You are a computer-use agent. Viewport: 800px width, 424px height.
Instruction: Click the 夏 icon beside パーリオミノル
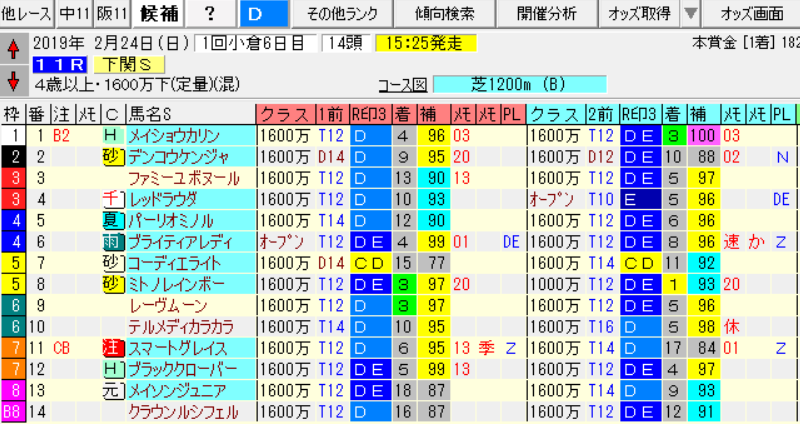(113, 220)
